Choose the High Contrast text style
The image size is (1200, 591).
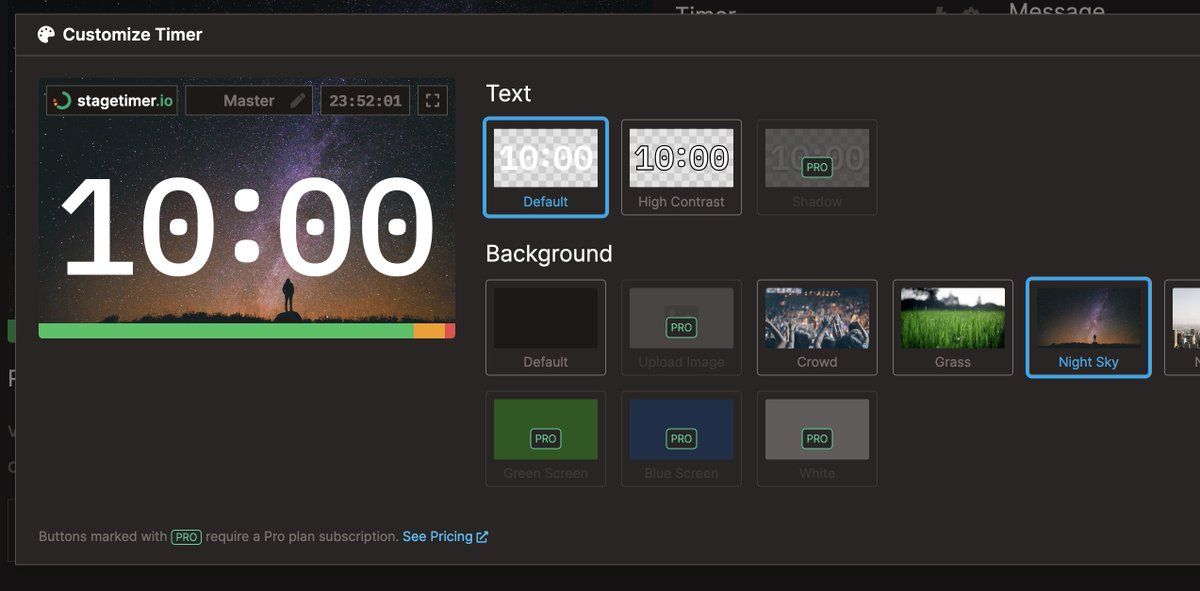(681, 167)
